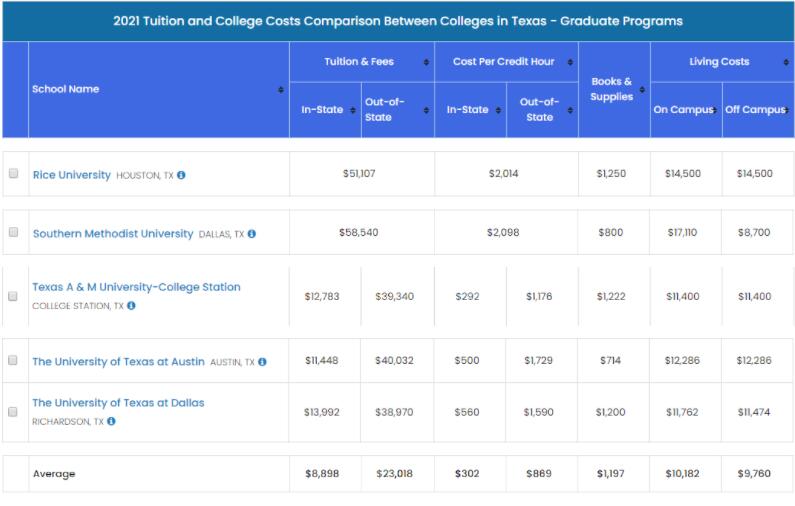The width and height of the screenshot is (795, 506).
Task: Select Texas A & M row checkbox
Action: point(14,296)
